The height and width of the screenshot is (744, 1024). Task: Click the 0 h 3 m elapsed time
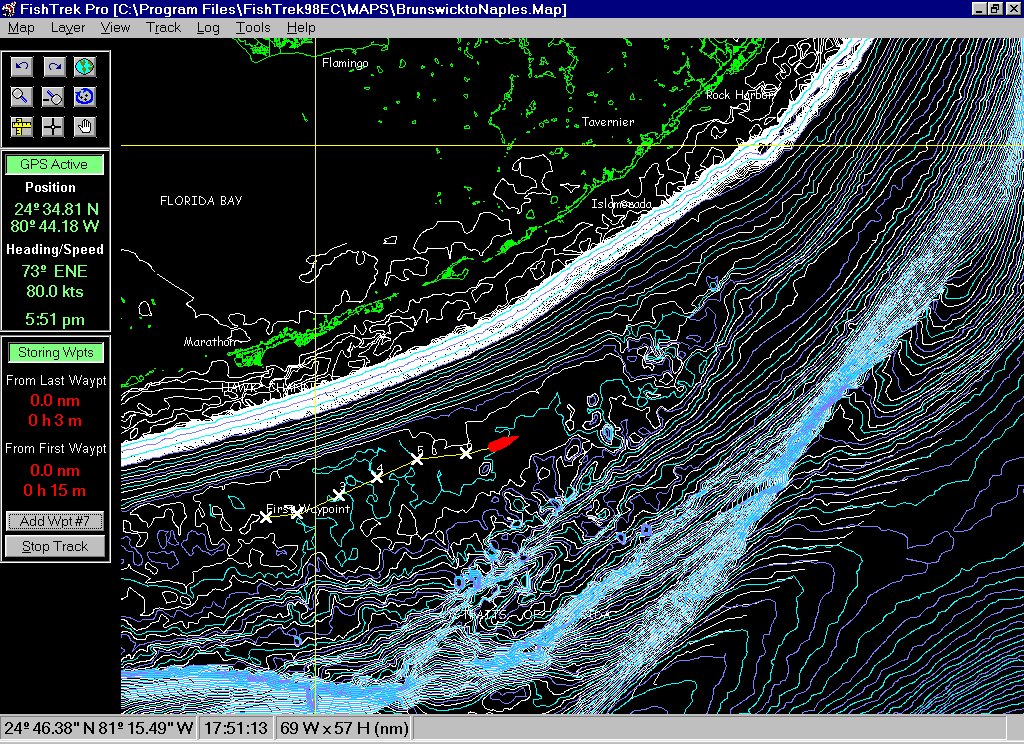[55, 421]
